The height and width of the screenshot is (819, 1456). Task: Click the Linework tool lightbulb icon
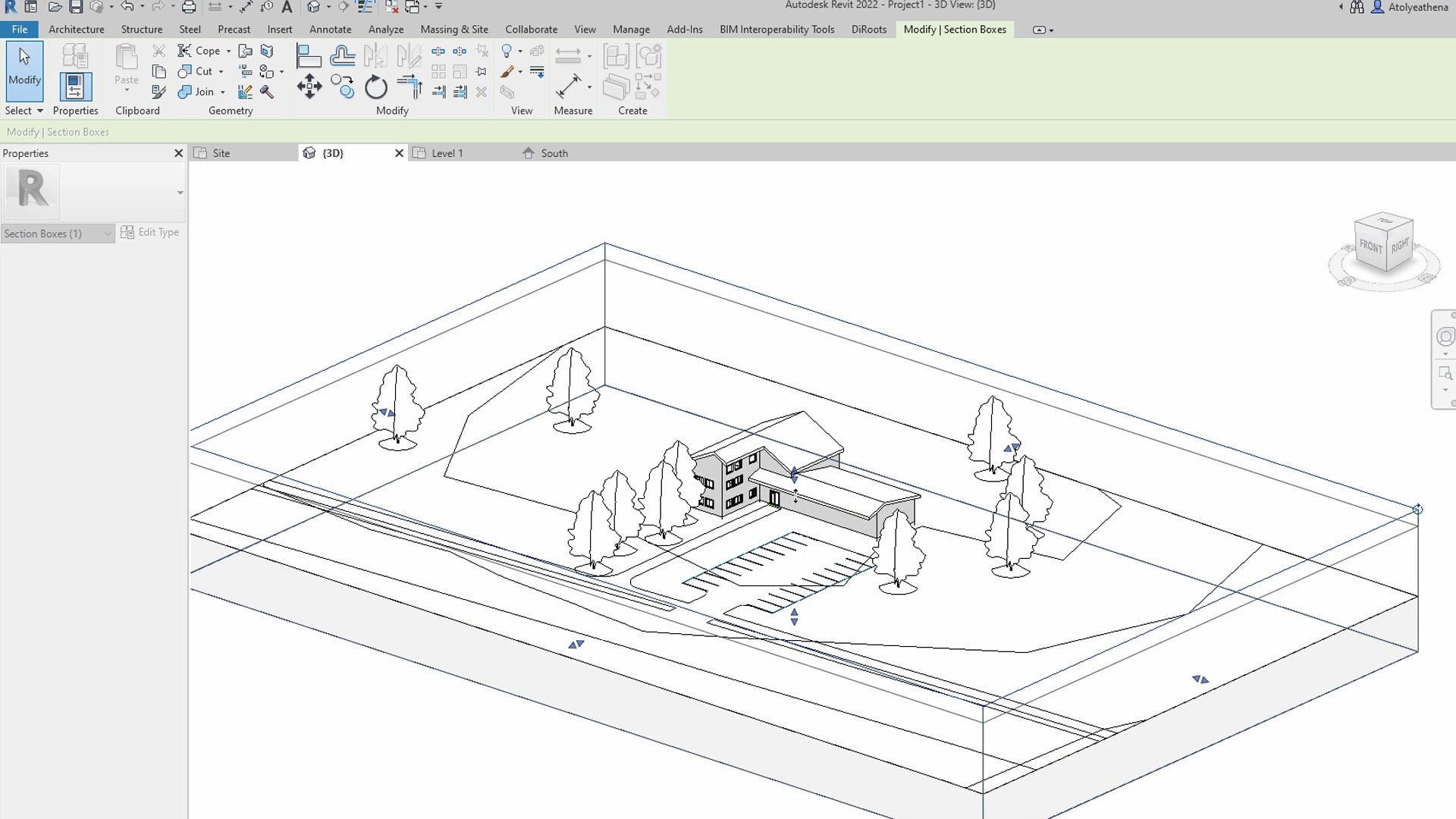508,52
